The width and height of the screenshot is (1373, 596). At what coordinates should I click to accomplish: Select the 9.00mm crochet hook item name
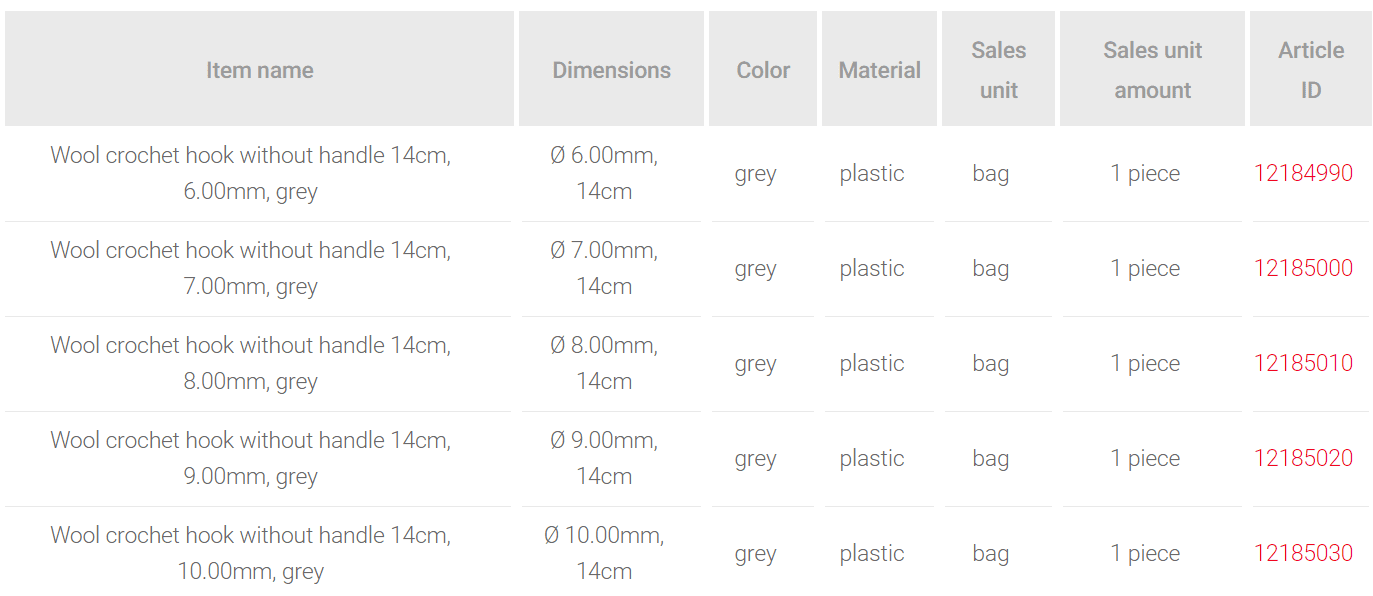tap(250, 458)
